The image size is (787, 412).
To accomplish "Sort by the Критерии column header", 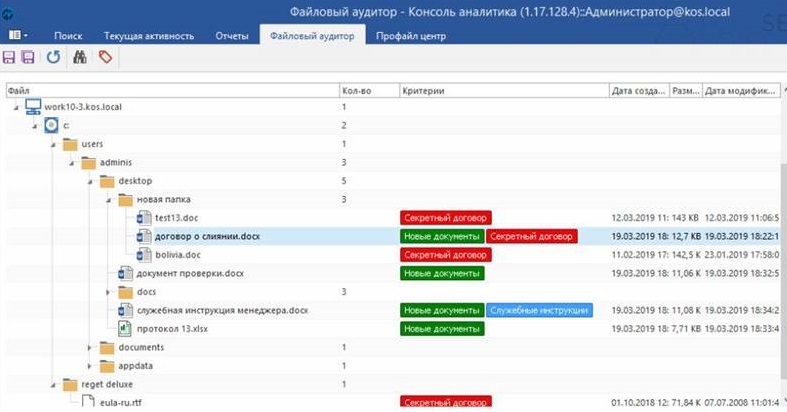I will tap(503, 90).
